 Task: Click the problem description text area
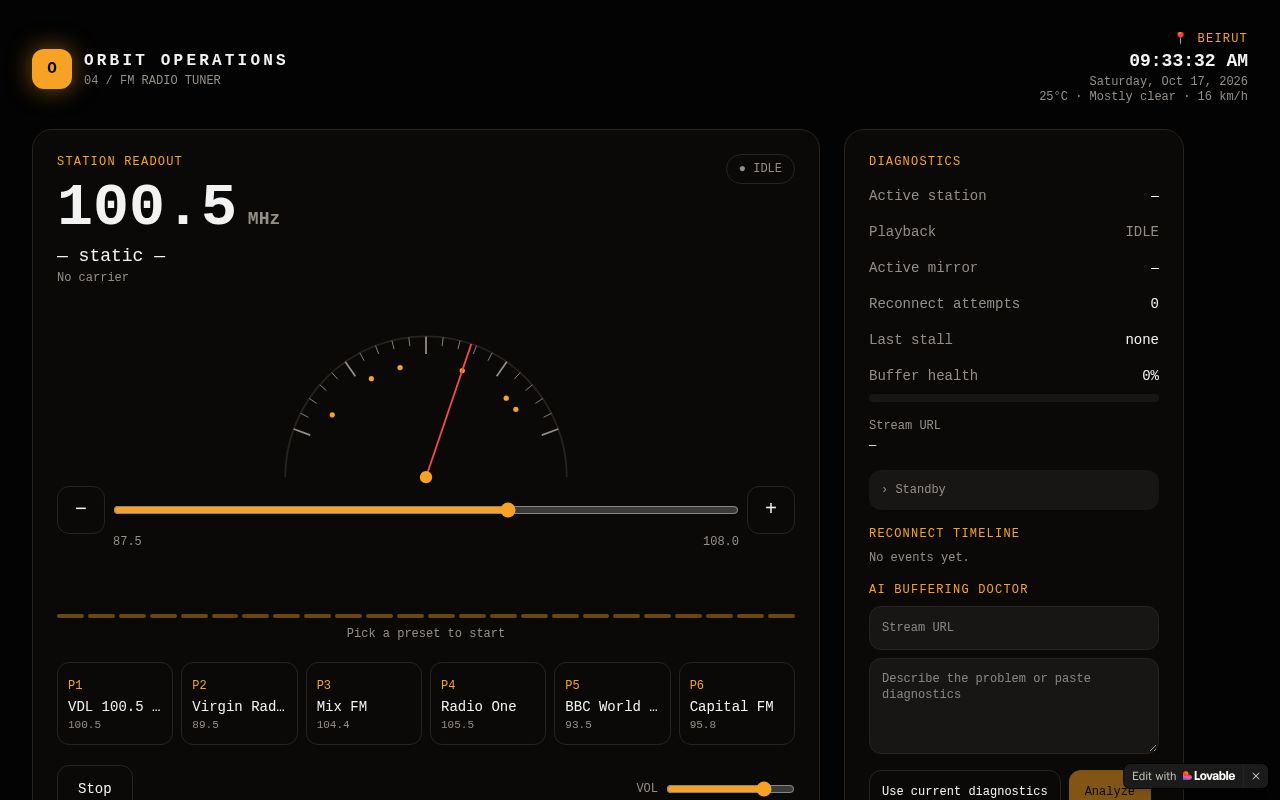tap(1014, 706)
